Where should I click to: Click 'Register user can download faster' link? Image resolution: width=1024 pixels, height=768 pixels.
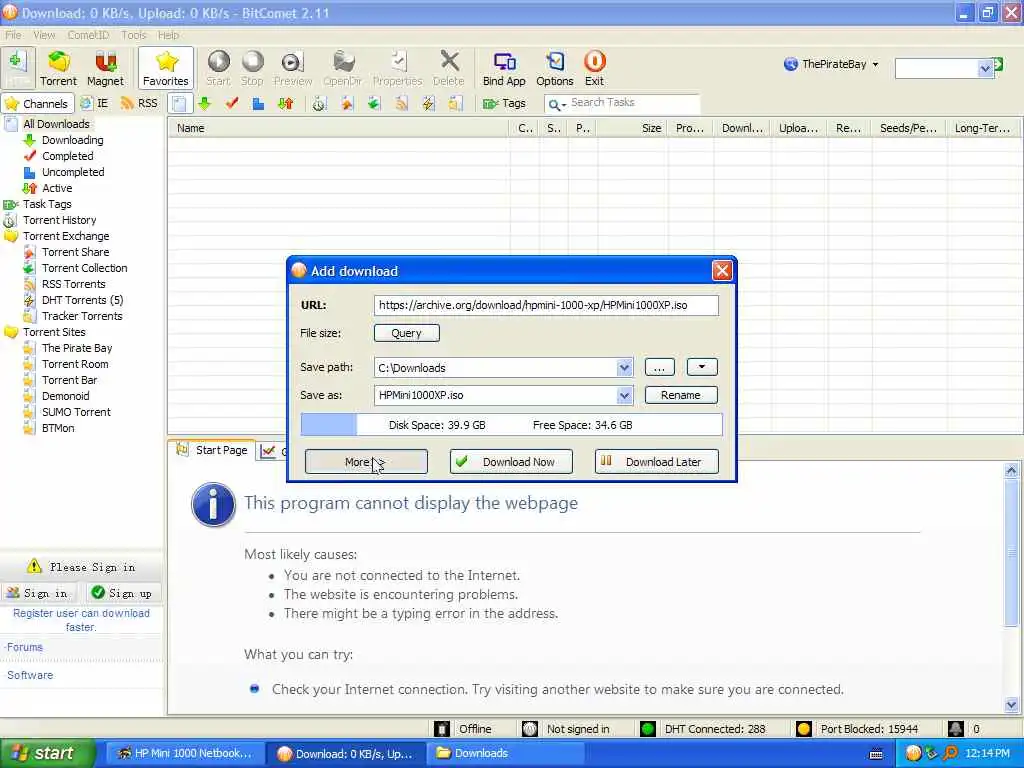(x=82, y=620)
